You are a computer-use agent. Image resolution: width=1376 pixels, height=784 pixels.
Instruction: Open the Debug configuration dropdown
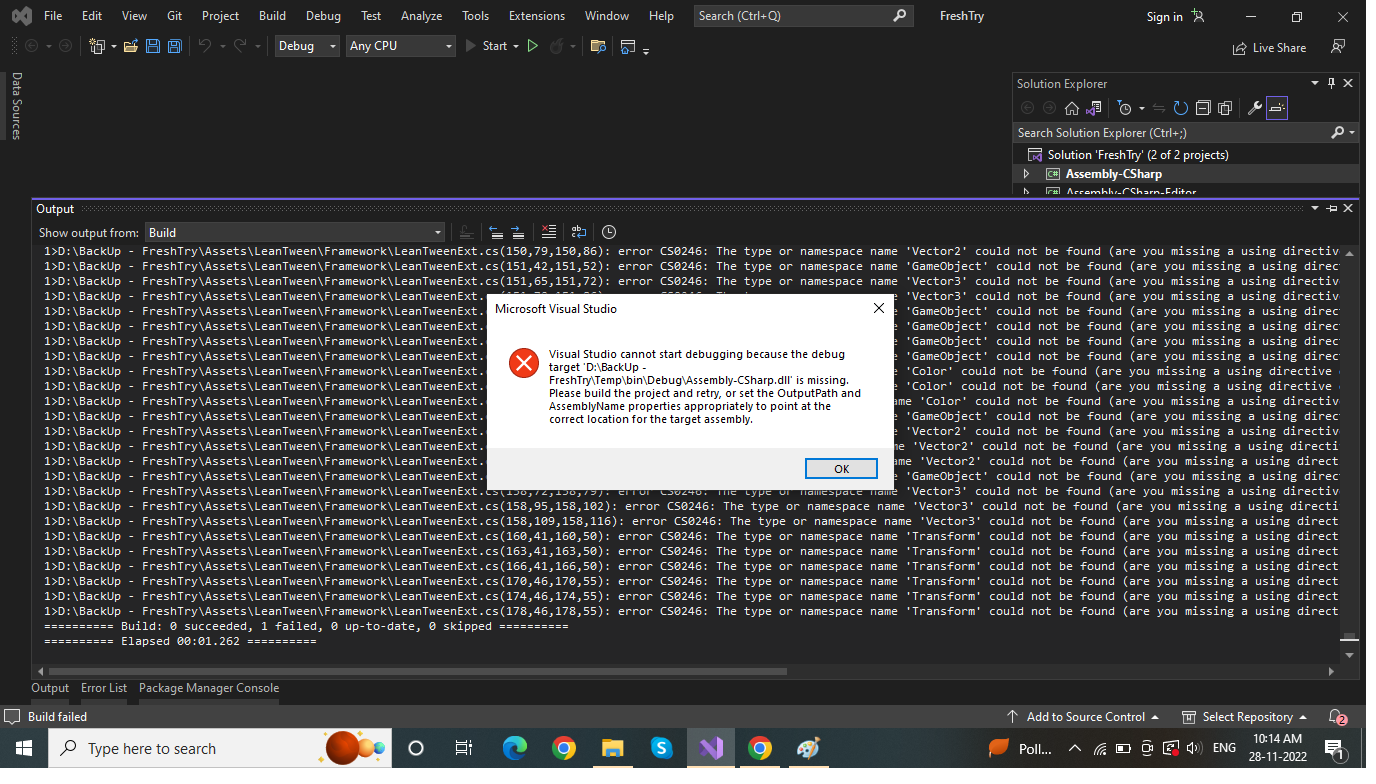point(307,46)
